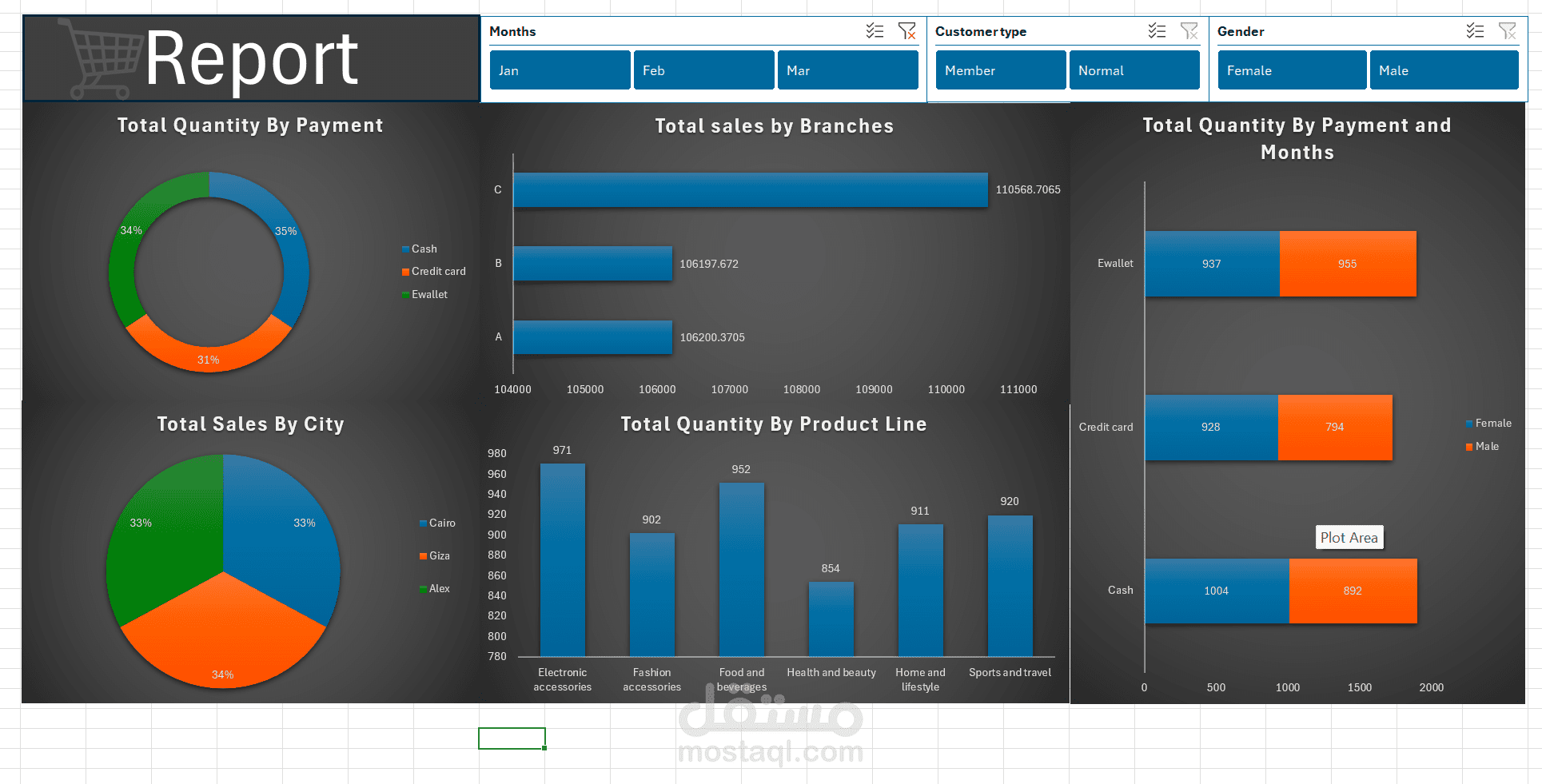Viewport: 1542px width, 784px height.
Task: Clear filter on Gender slicer
Action: point(1507,31)
